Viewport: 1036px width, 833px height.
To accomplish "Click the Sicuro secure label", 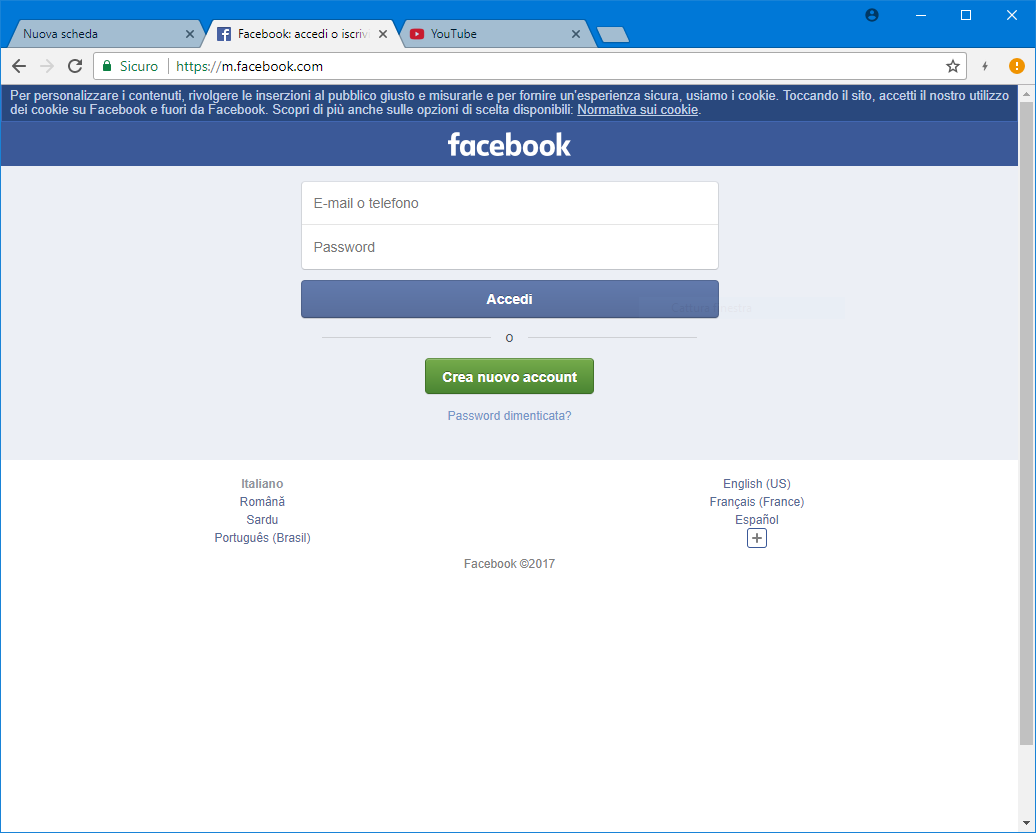I will tap(139, 66).
